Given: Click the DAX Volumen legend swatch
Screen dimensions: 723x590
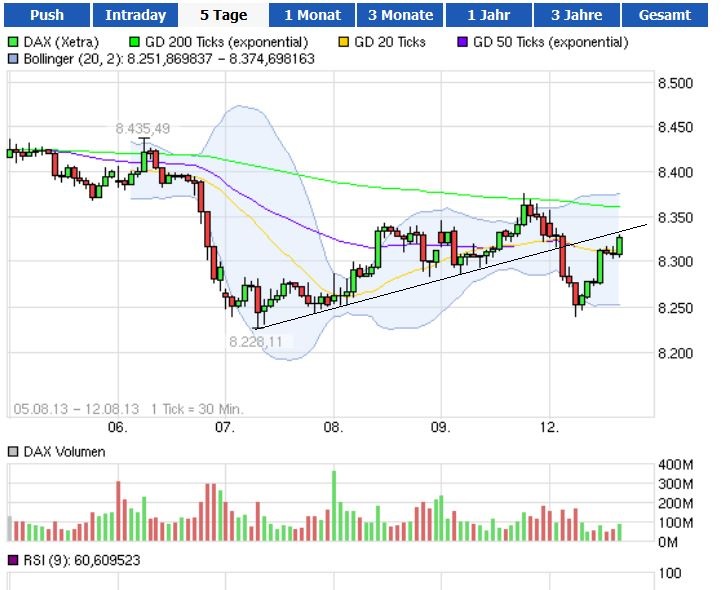Looking at the screenshot, I should (x=13, y=452).
